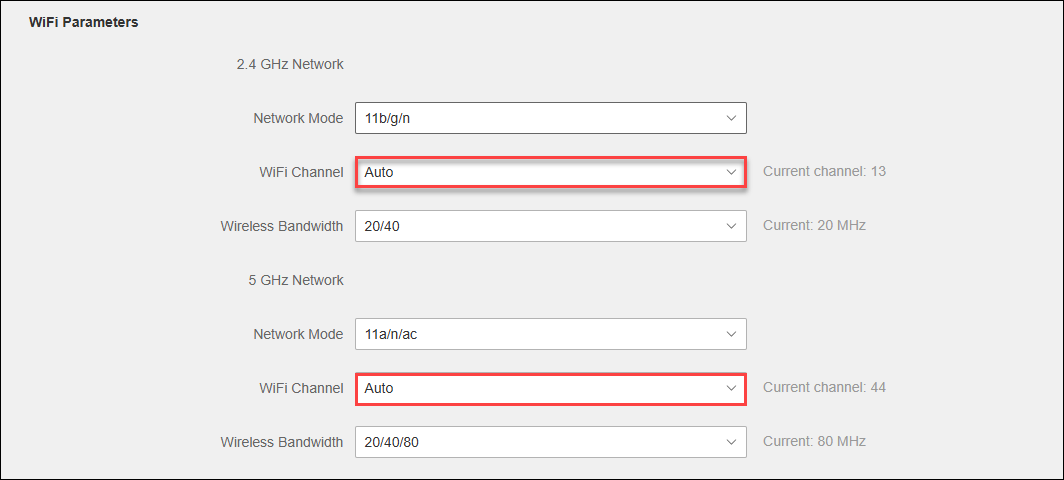Click the 2.4 GHz WiFi Channel chevron arrow
This screenshot has height=480, width=1064.
coord(730,172)
